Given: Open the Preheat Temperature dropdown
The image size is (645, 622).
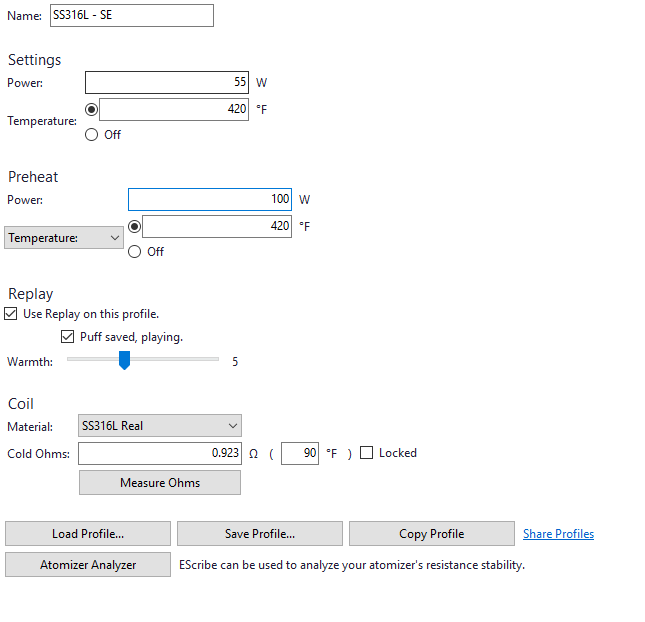Looking at the screenshot, I should 64,239.
